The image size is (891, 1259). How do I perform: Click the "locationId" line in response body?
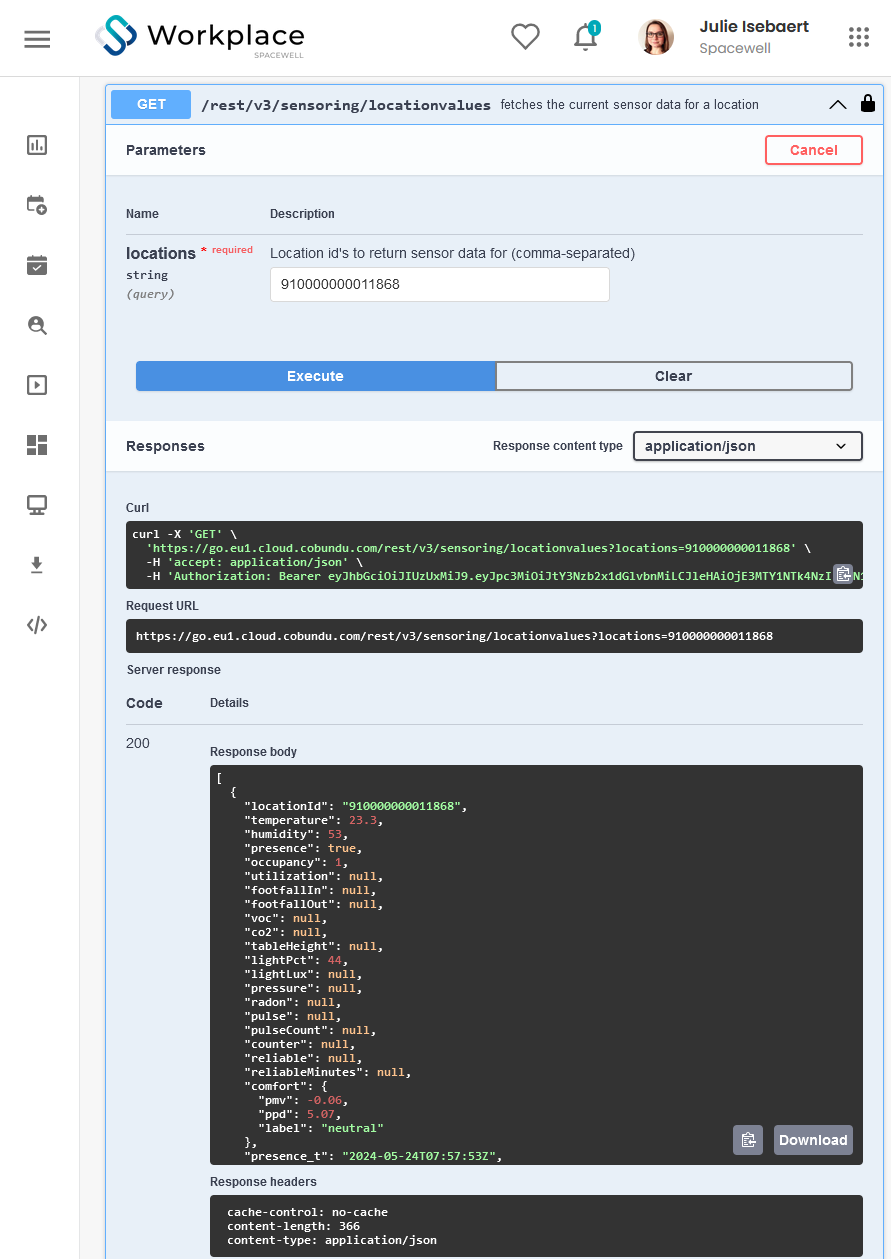356,806
